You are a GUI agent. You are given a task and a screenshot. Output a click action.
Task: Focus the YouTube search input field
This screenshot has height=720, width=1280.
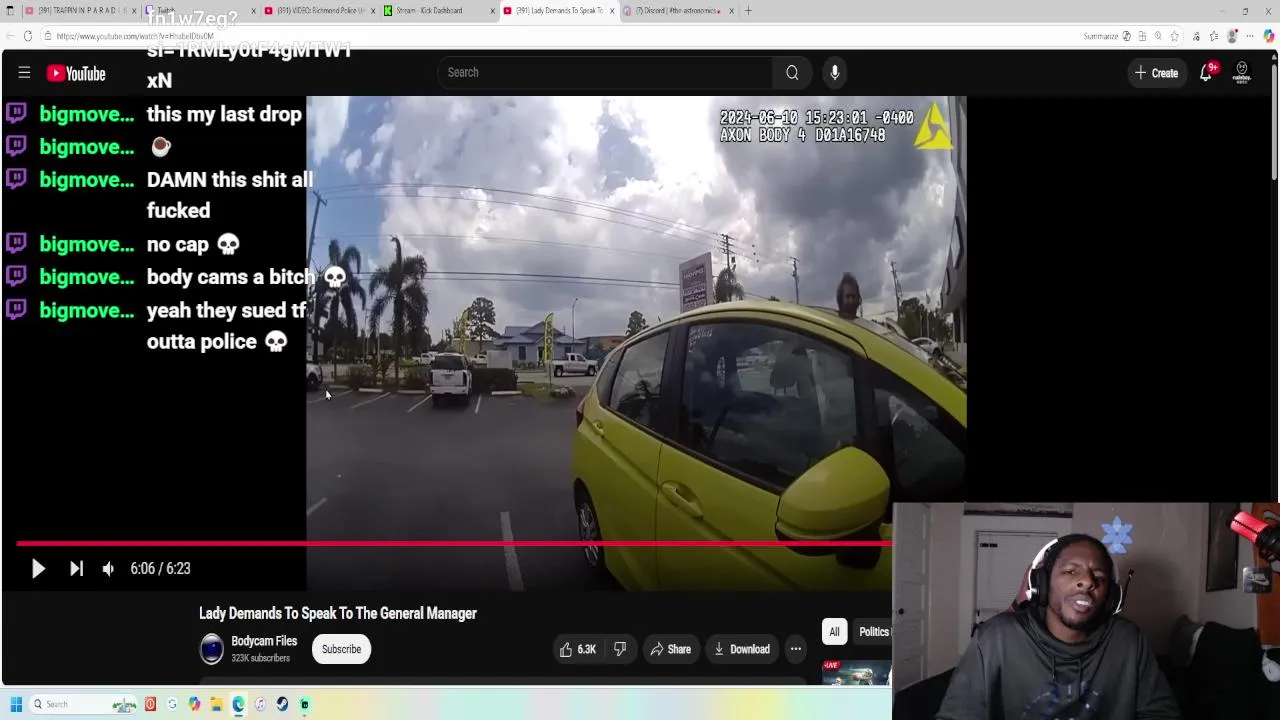pos(604,72)
